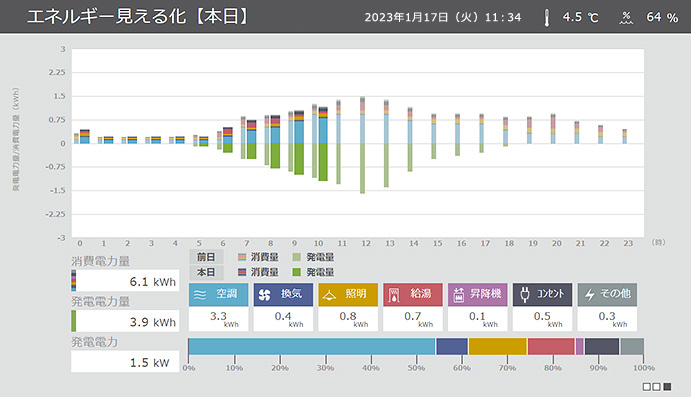Click the blue 空調 segment in percentage bar
This screenshot has width=691, height=397.
(x=312, y=346)
